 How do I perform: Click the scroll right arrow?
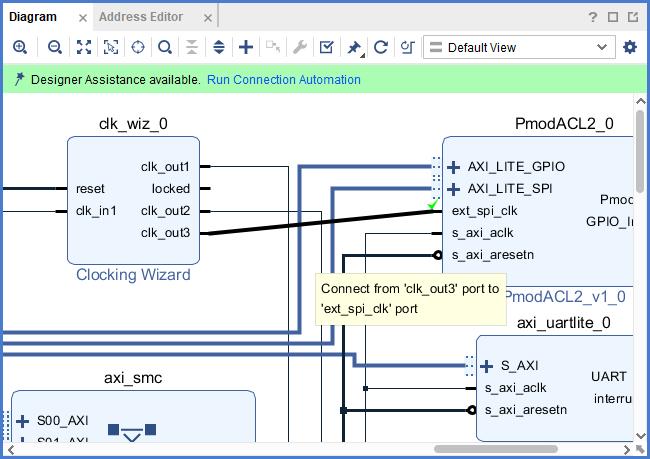point(627,449)
